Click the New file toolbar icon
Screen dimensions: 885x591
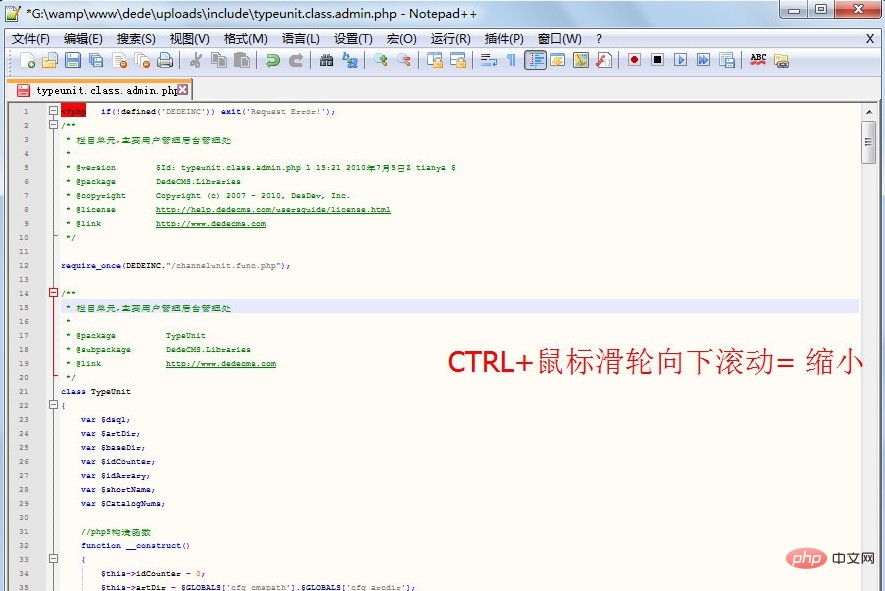tap(27, 60)
